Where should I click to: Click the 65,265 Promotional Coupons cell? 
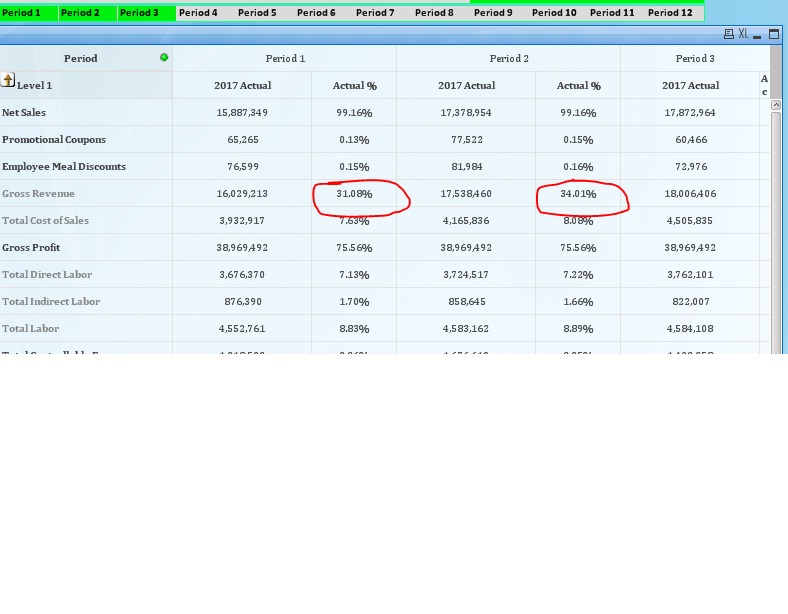[x=242, y=139]
